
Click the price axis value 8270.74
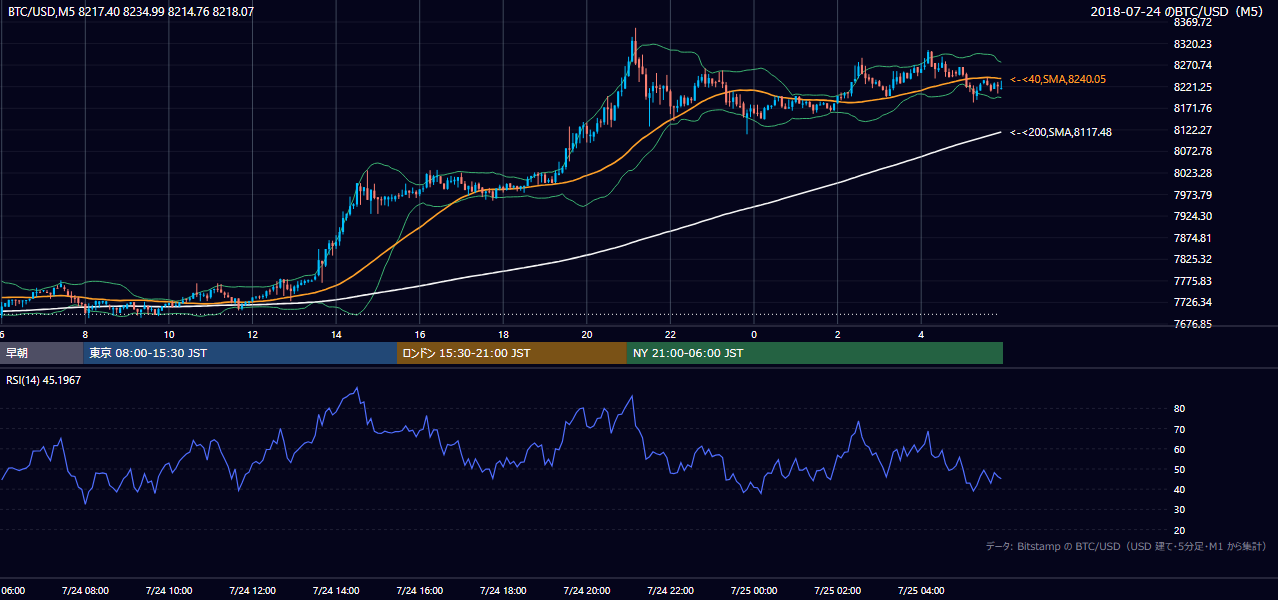(1192, 65)
